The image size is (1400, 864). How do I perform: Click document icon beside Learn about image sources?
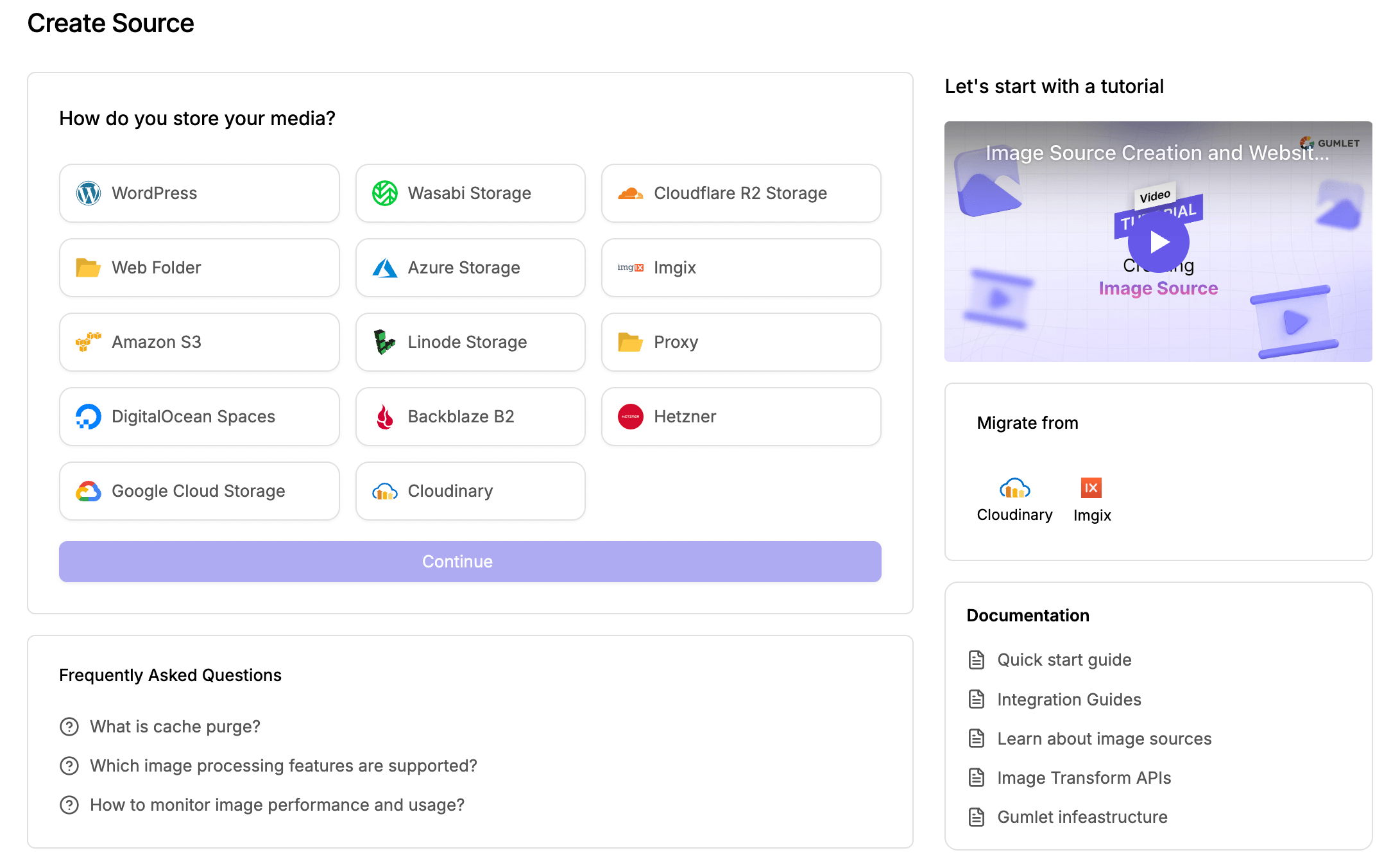977,738
